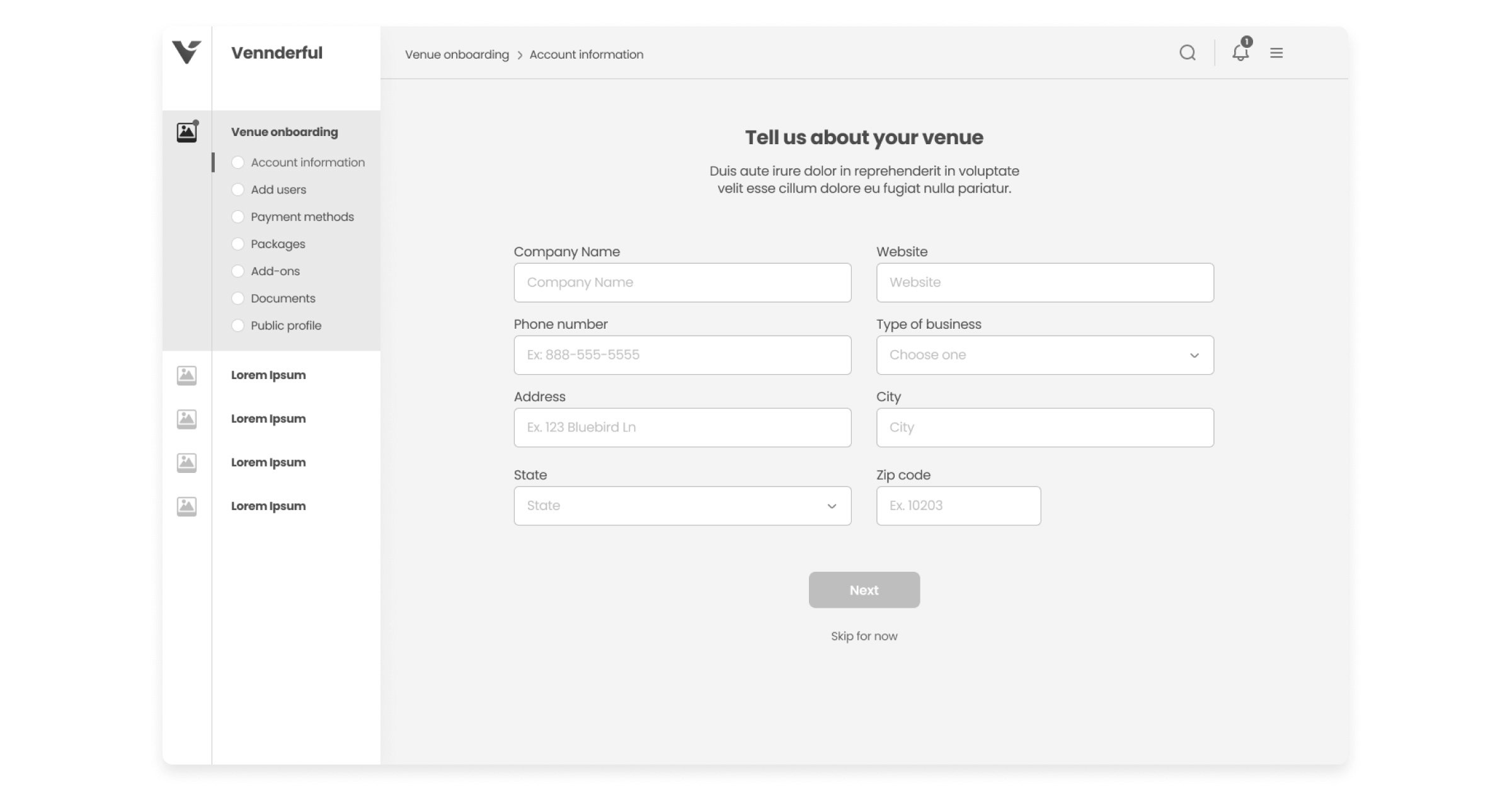Click the Next button
The width and height of the screenshot is (1512, 791).
coord(864,589)
